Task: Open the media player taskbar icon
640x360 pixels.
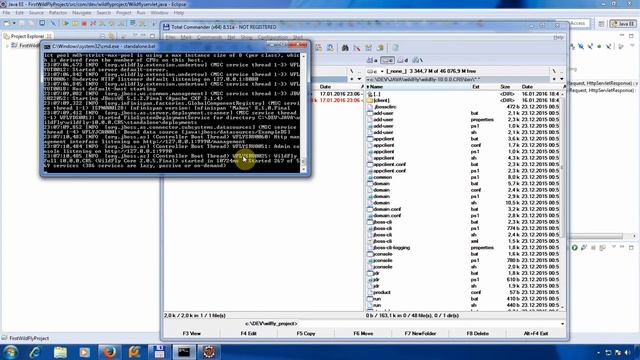Action: [84, 352]
